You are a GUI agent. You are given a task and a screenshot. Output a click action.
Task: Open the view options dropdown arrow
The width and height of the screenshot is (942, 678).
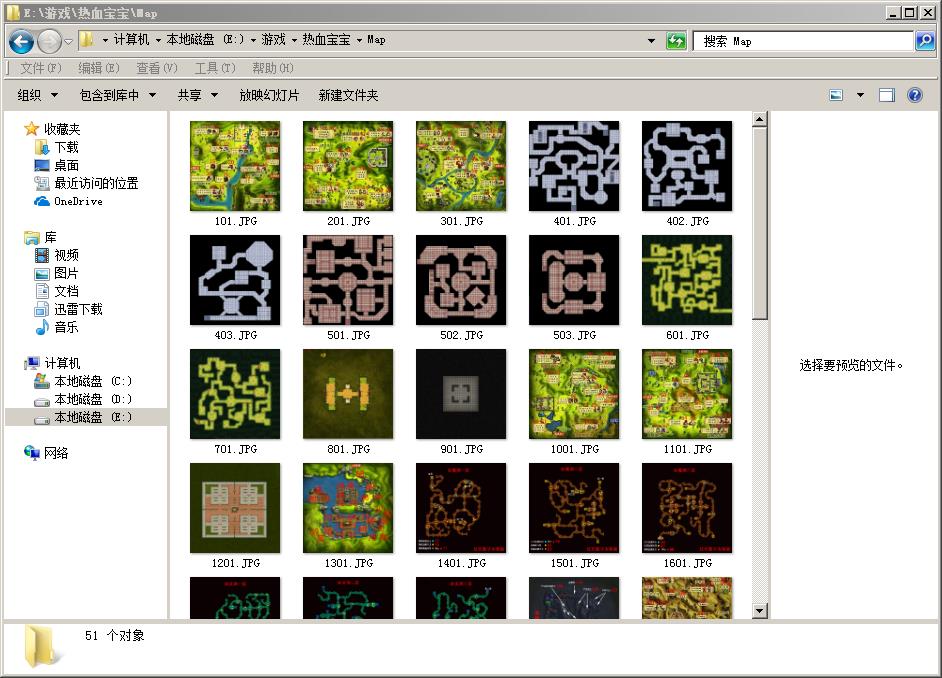[x=860, y=95]
